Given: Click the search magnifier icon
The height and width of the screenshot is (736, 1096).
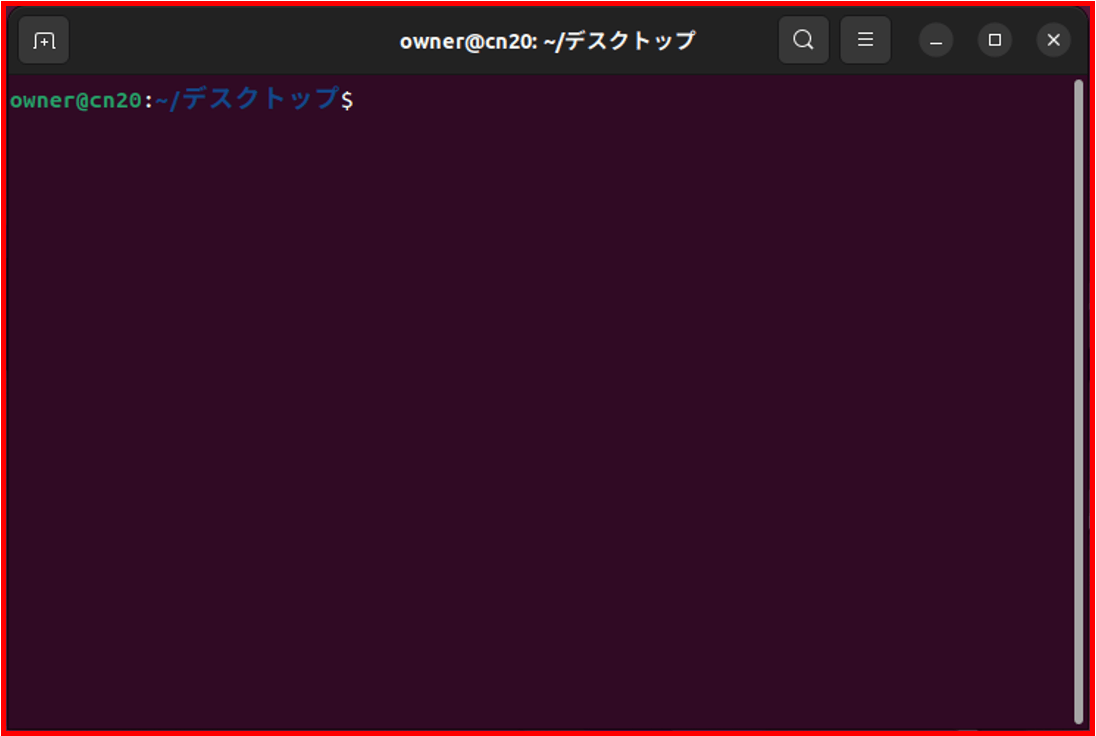Looking at the screenshot, I should [x=803, y=40].
